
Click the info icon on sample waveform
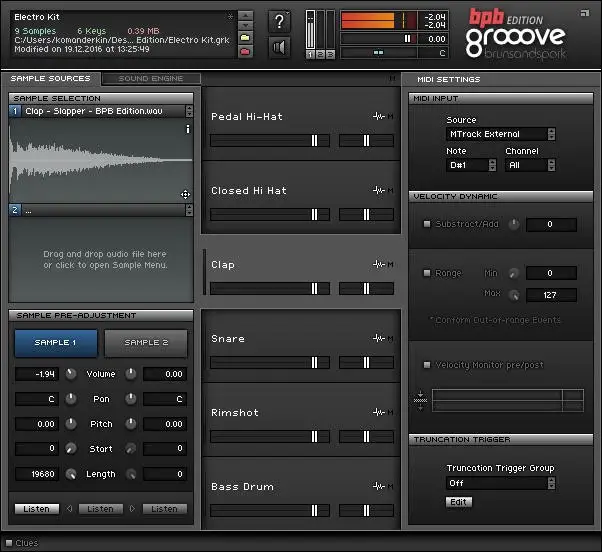(187, 129)
